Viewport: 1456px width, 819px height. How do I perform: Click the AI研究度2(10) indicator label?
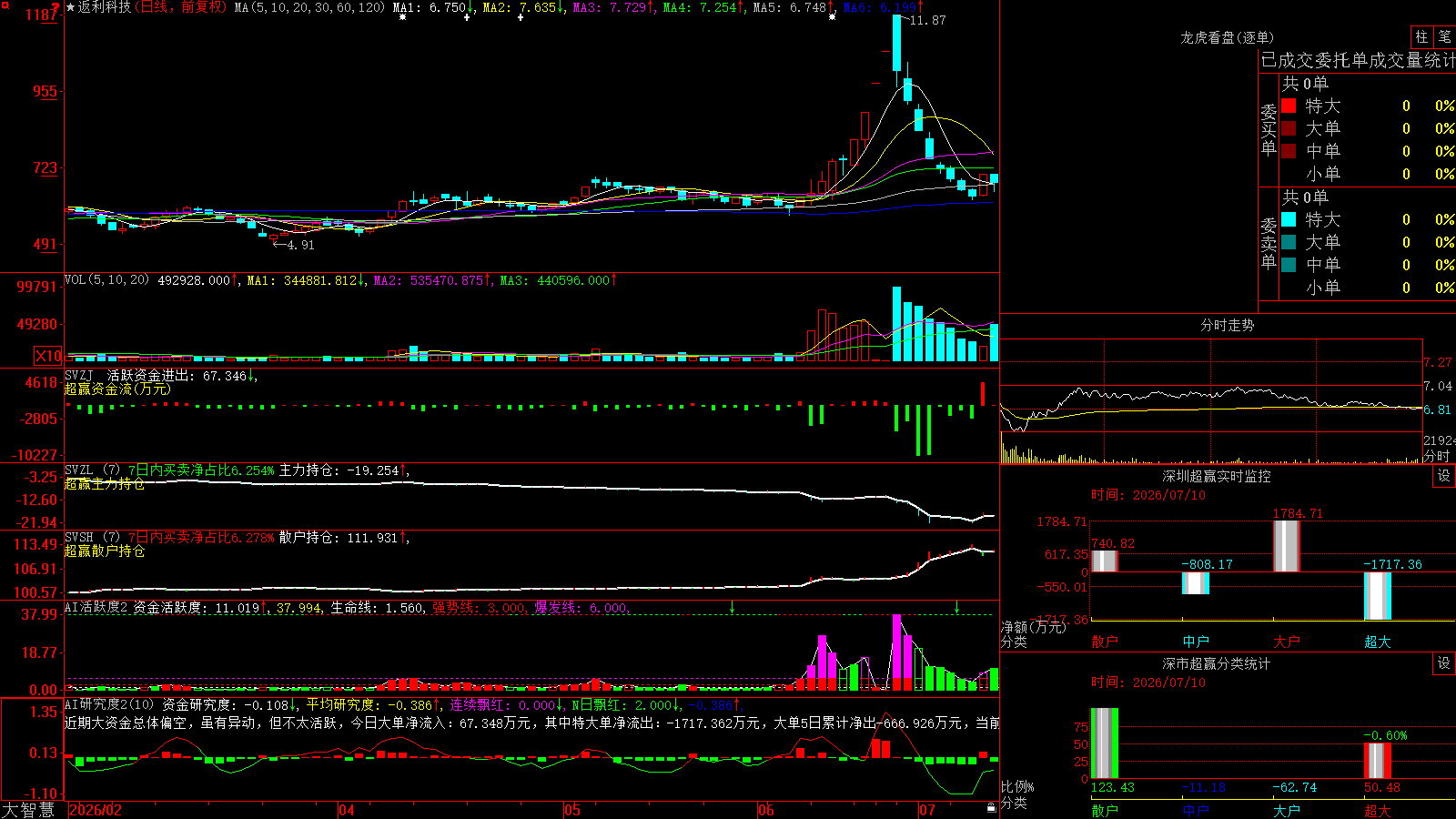coord(110,705)
